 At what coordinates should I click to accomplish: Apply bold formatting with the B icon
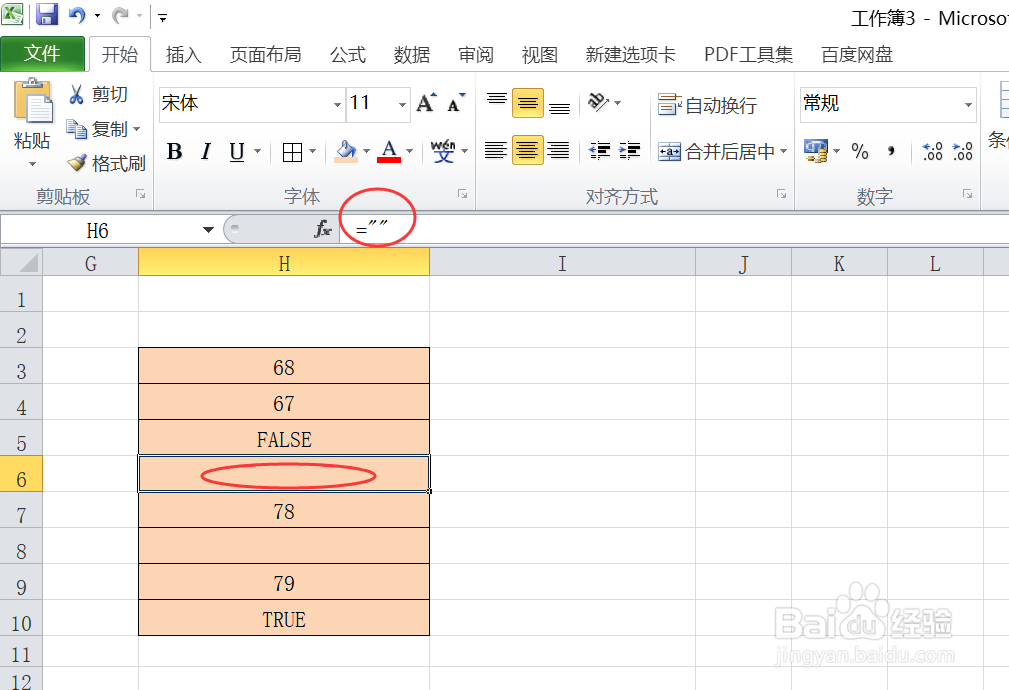pos(174,151)
